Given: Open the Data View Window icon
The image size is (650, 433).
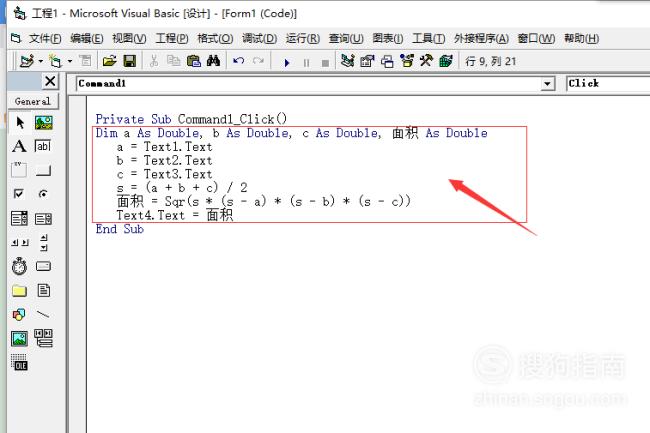Looking at the screenshot, I should (446, 61).
